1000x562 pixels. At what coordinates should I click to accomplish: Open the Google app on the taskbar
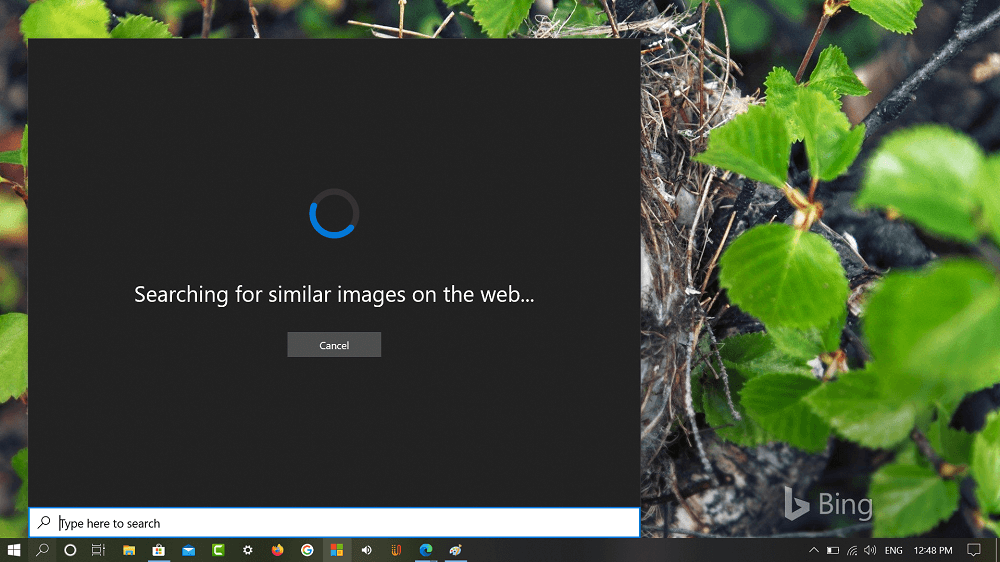pos(307,550)
